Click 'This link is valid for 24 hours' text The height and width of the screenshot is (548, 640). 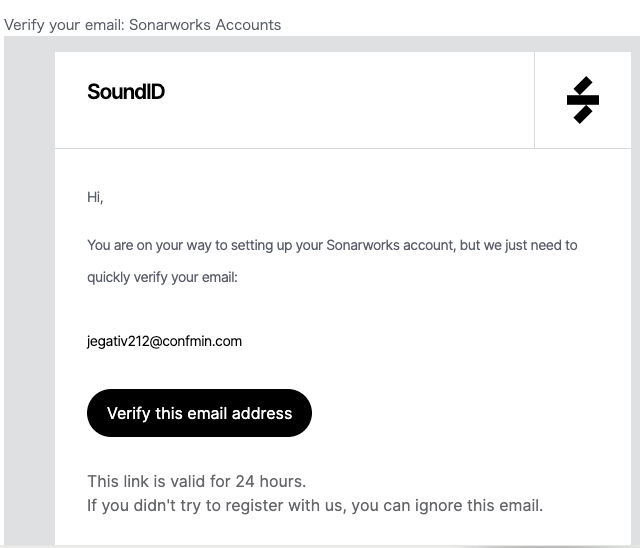(x=196, y=481)
